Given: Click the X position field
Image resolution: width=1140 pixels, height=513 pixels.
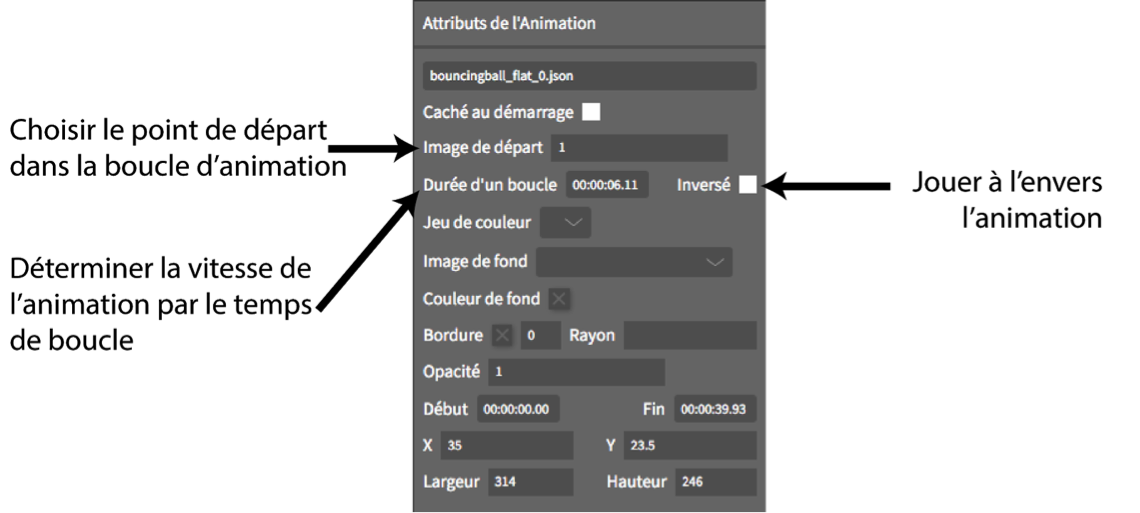Looking at the screenshot, I should (507, 445).
